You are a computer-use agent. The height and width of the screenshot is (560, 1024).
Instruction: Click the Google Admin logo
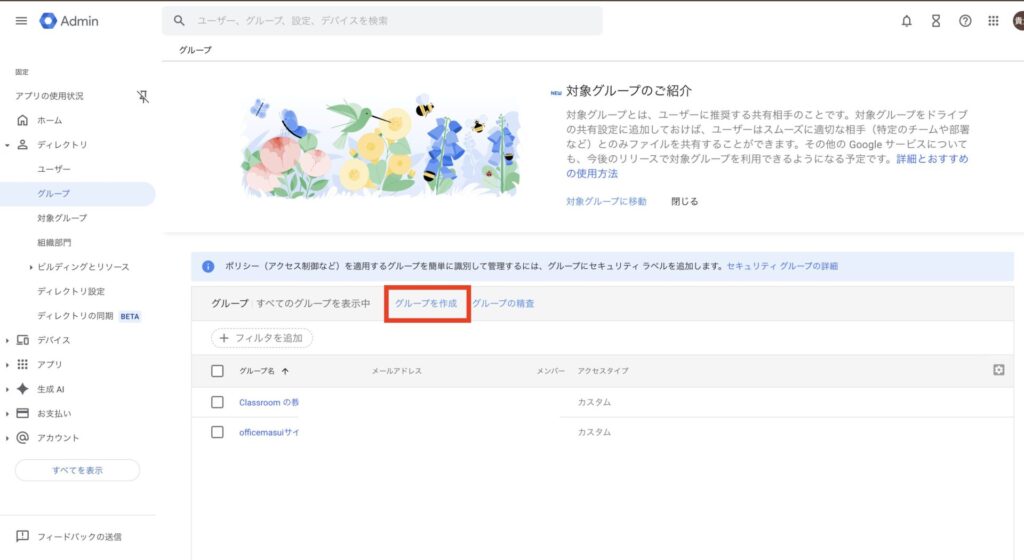tap(69, 21)
